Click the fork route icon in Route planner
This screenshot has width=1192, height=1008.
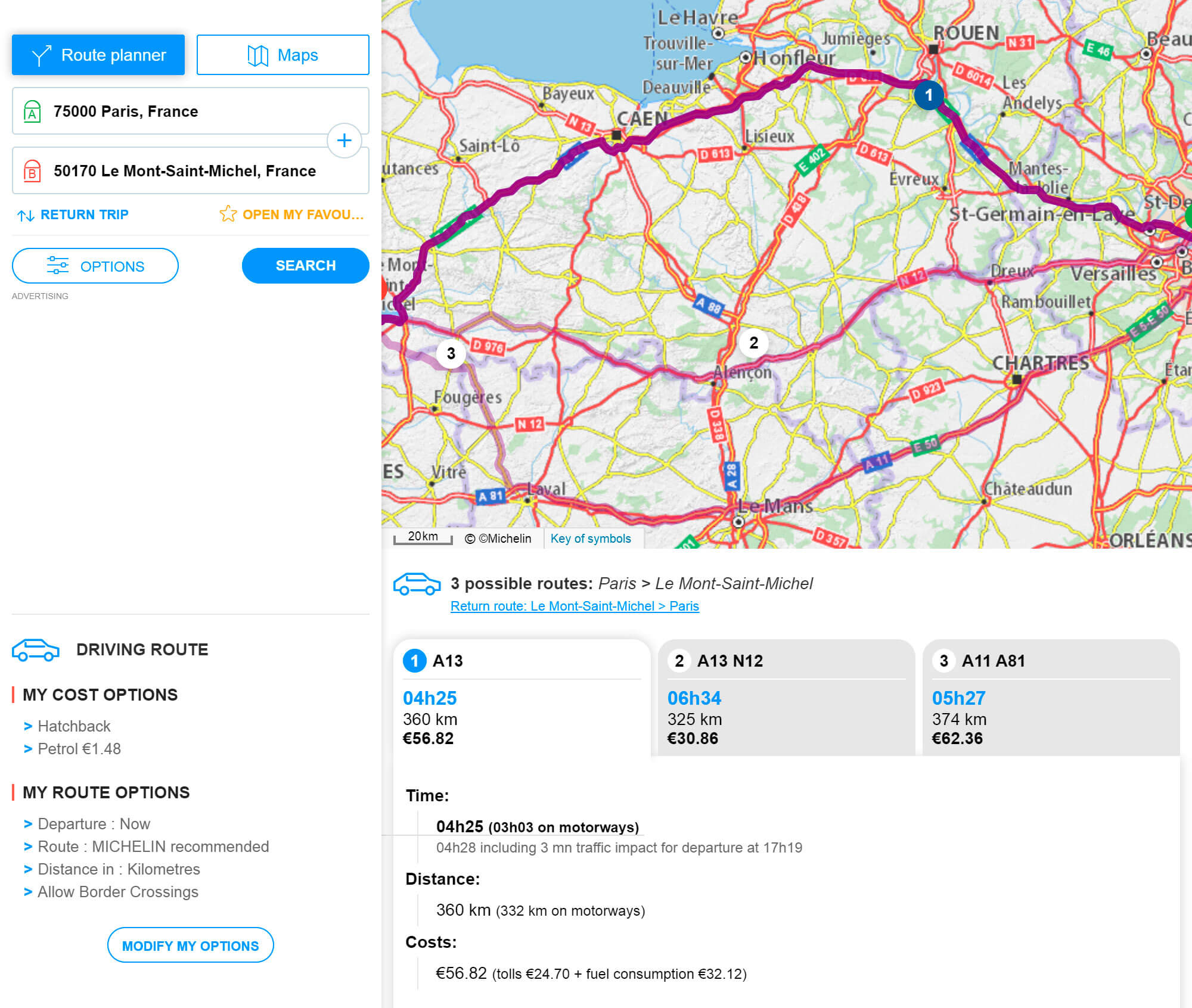(42, 55)
